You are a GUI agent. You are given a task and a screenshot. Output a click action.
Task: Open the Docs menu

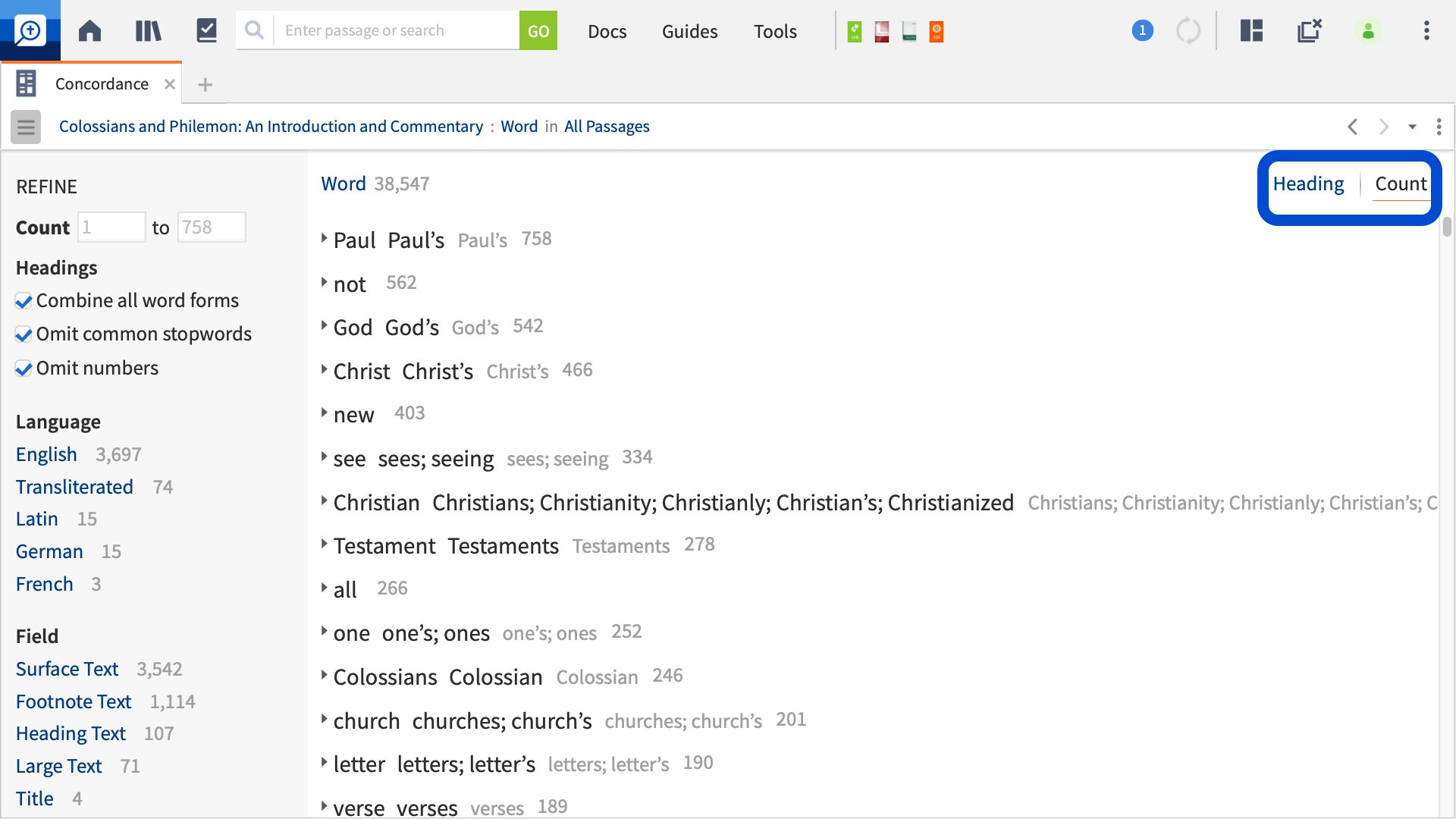point(607,31)
